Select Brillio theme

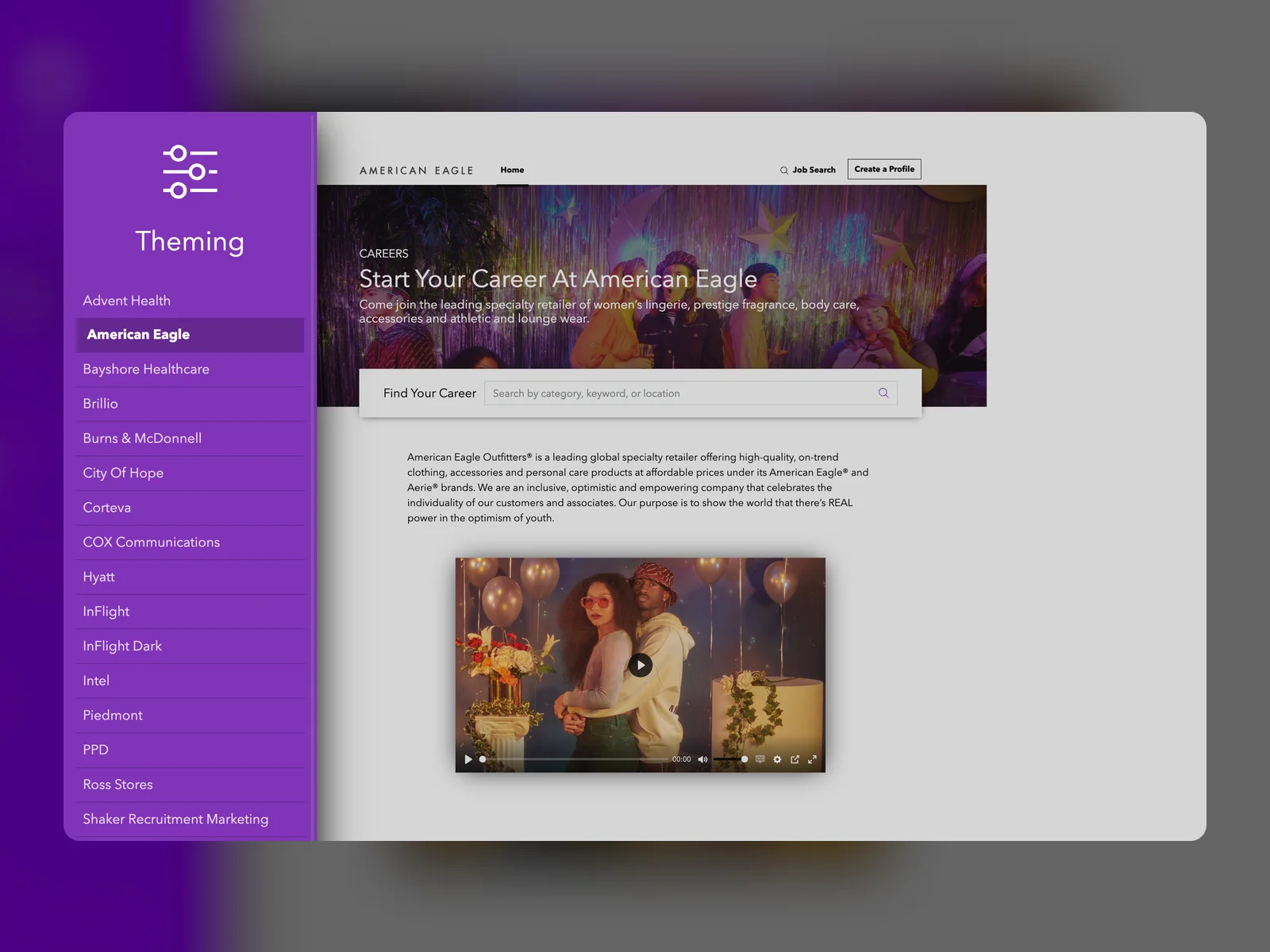[x=190, y=404]
